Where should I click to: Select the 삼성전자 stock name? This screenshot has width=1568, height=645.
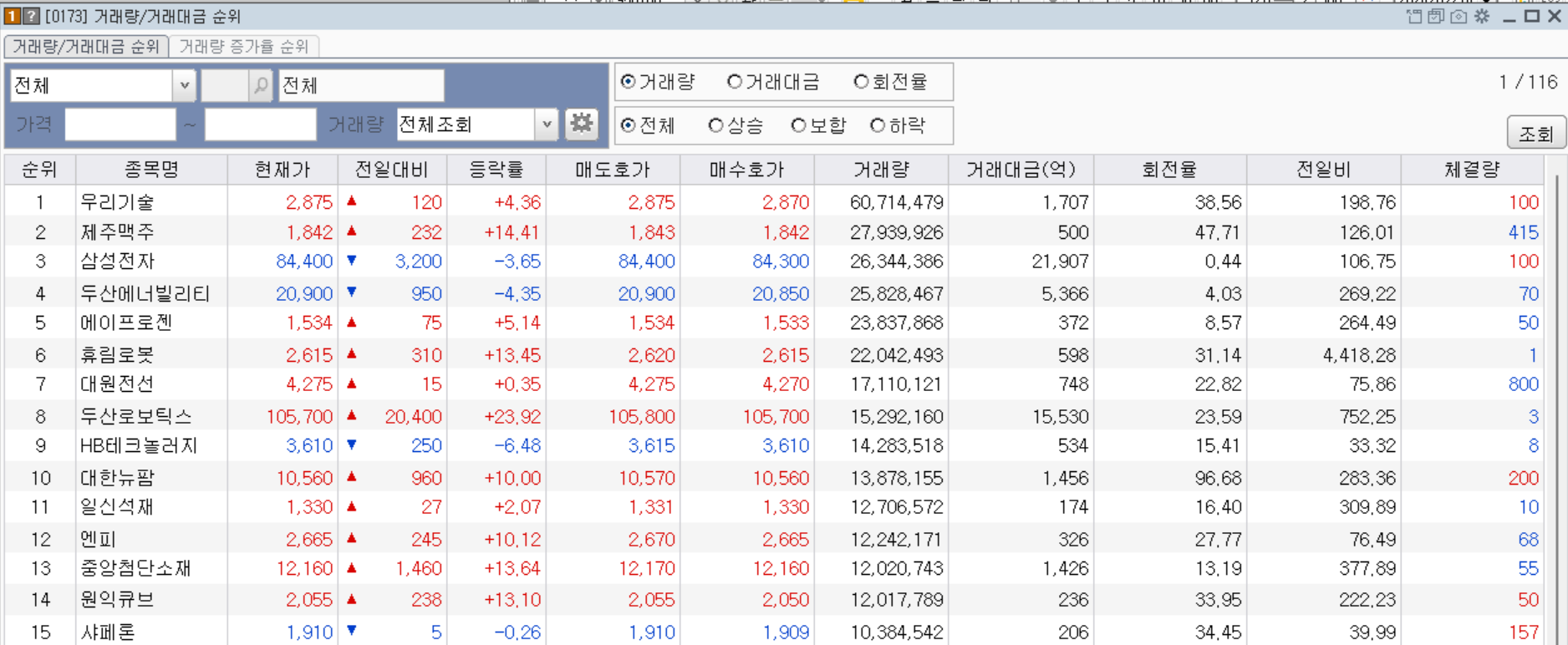coord(117,262)
